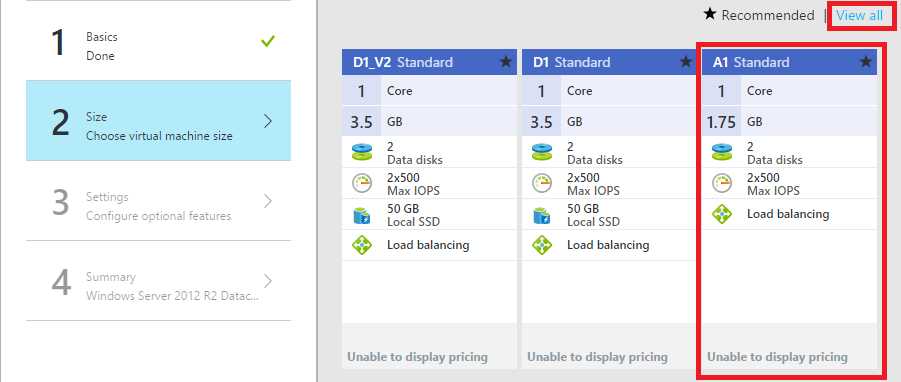Open step 4 Summary

click(x=159, y=281)
